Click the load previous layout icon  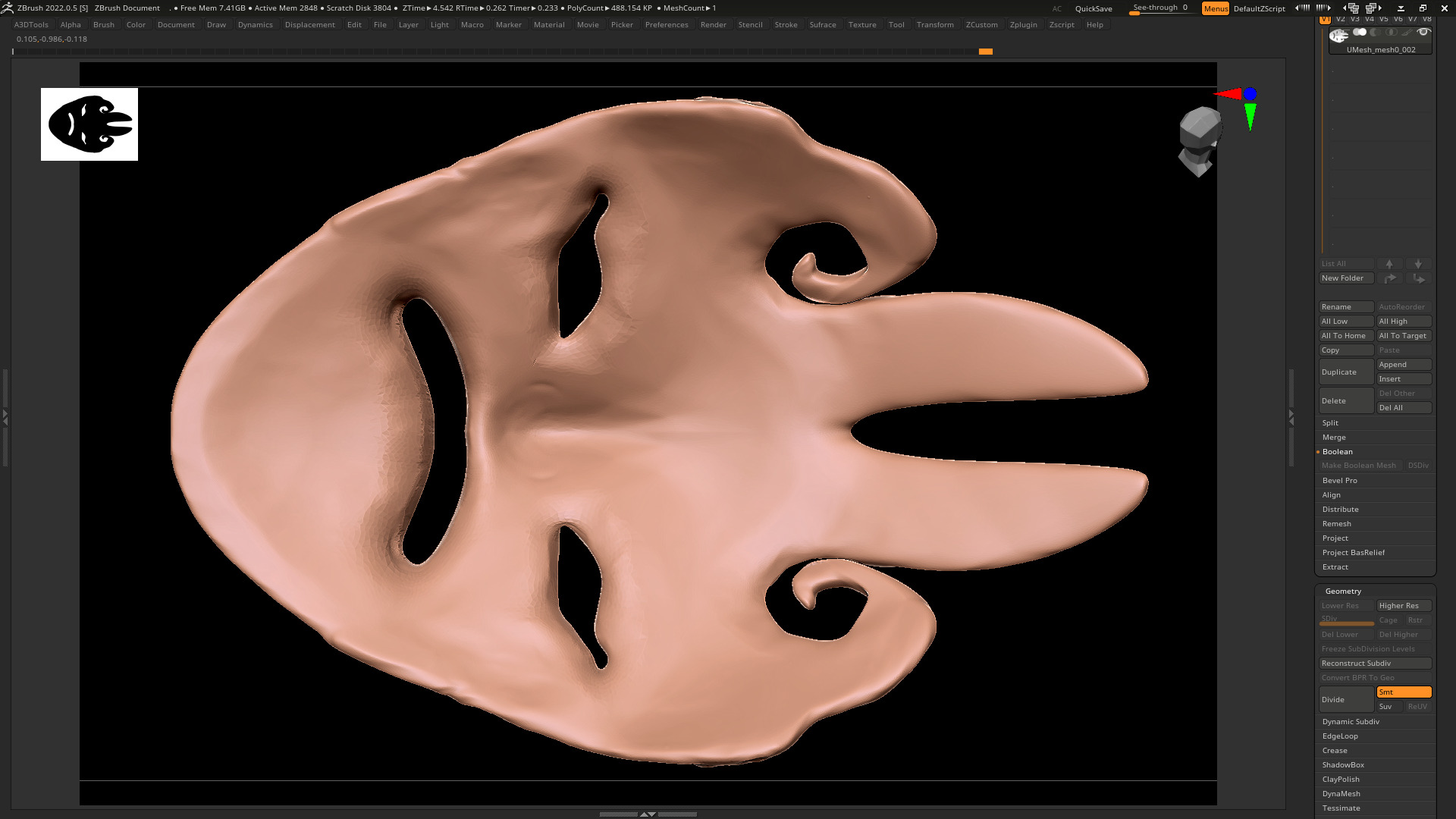[1351, 8]
